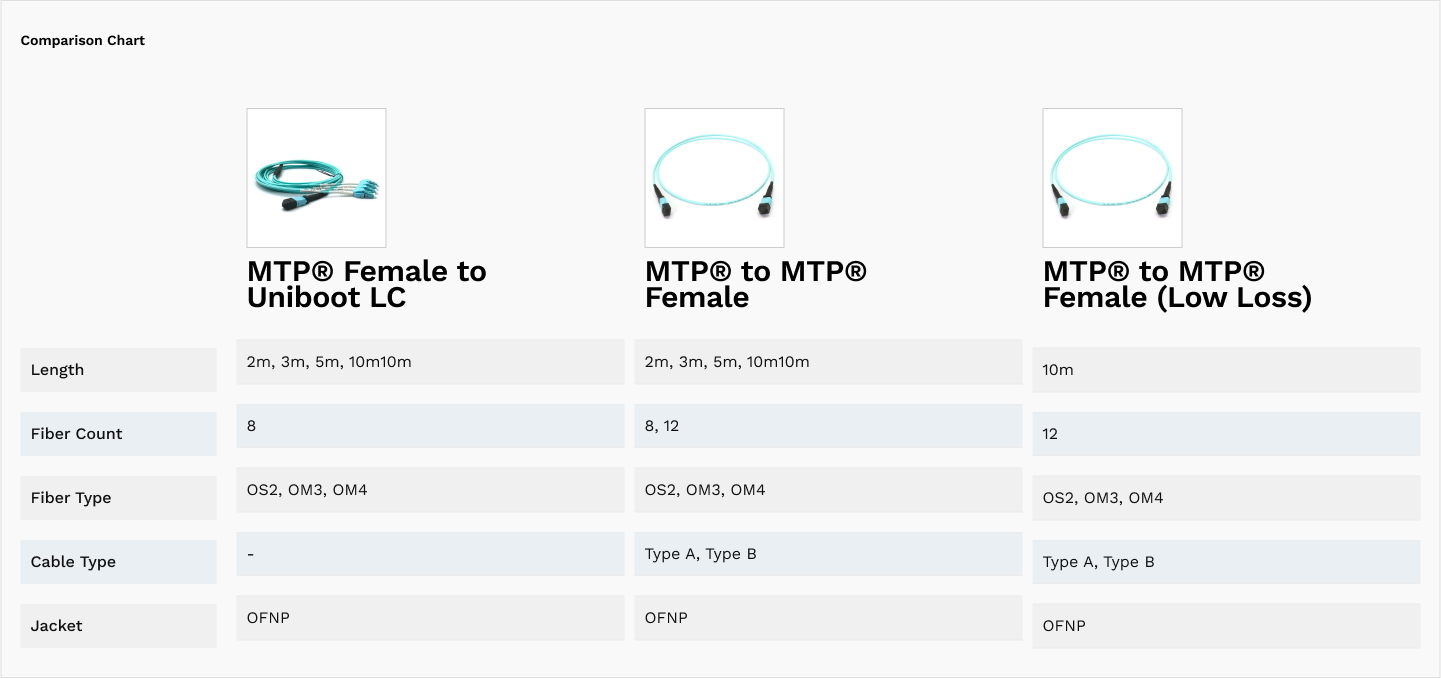1441x678 pixels.
Task: Open the MTP® to MTP® Female title link
Action: pos(755,284)
